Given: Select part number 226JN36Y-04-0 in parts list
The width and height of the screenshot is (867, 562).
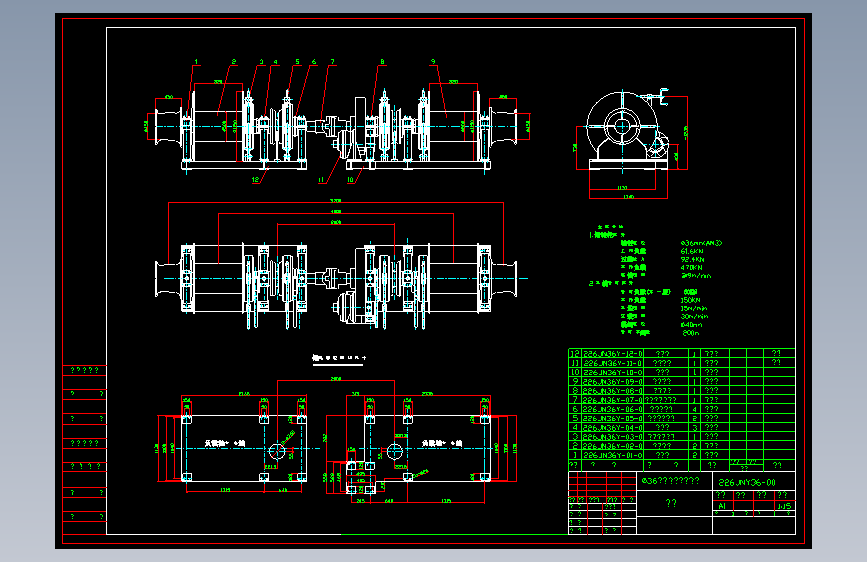Looking at the screenshot, I should pos(613,428).
